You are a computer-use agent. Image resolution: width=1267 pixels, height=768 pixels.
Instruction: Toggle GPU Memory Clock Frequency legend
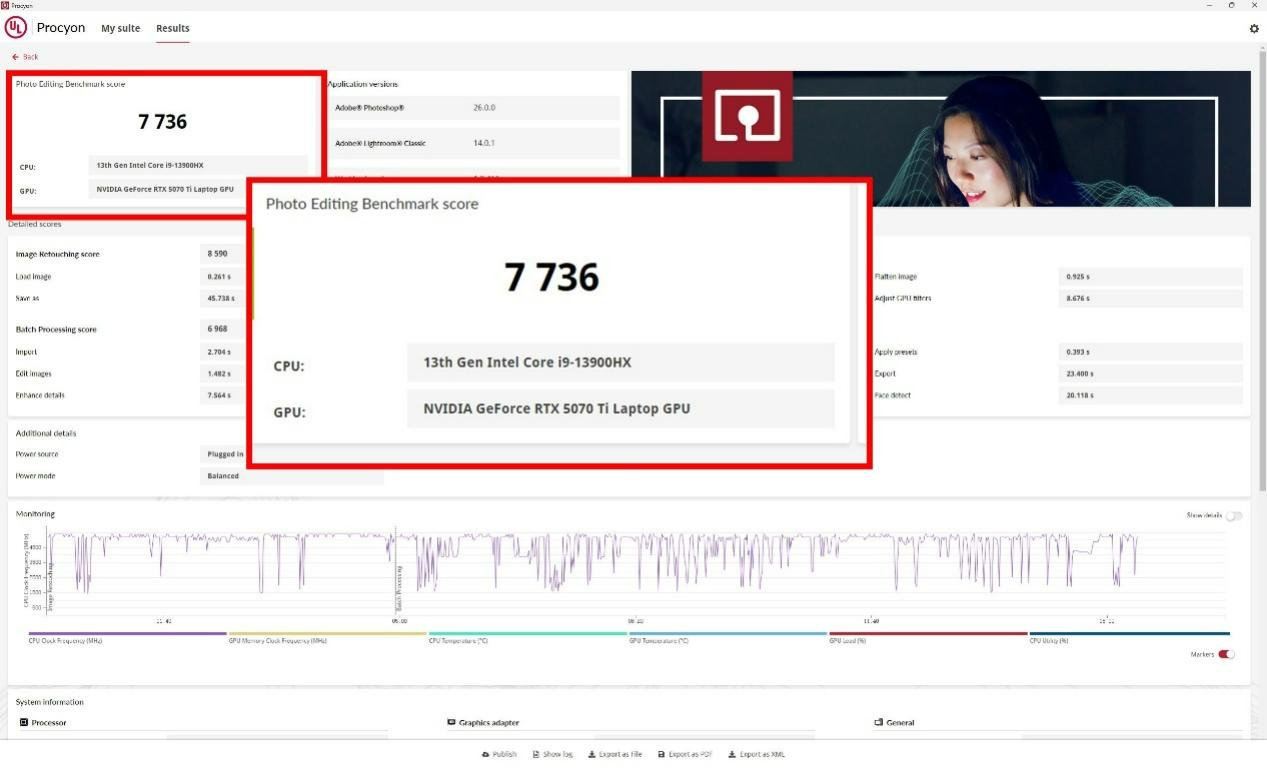point(277,640)
